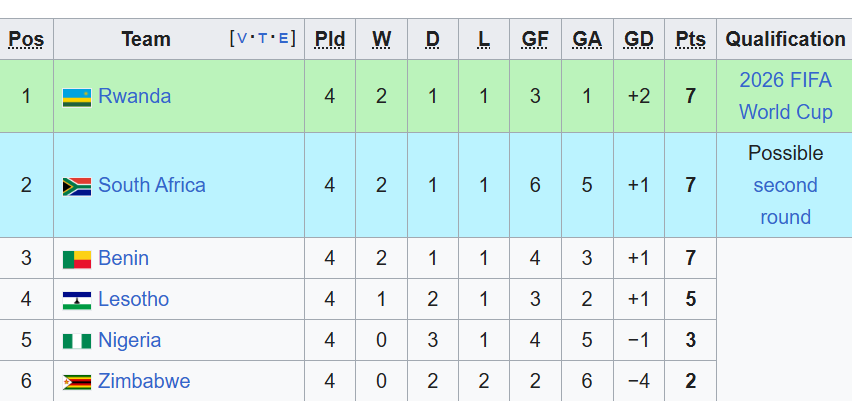Follow the Nigeria team link
The image size is (852, 401).
(129, 340)
